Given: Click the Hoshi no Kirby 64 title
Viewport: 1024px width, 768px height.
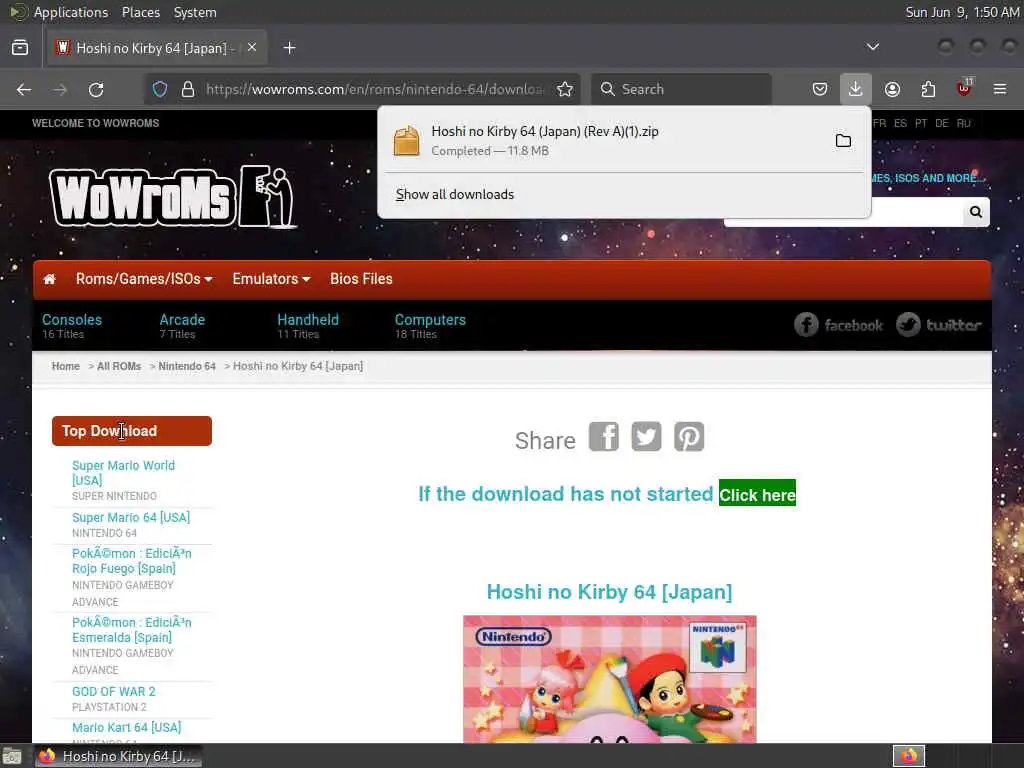Looking at the screenshot, I should click(x=609, y=592).
